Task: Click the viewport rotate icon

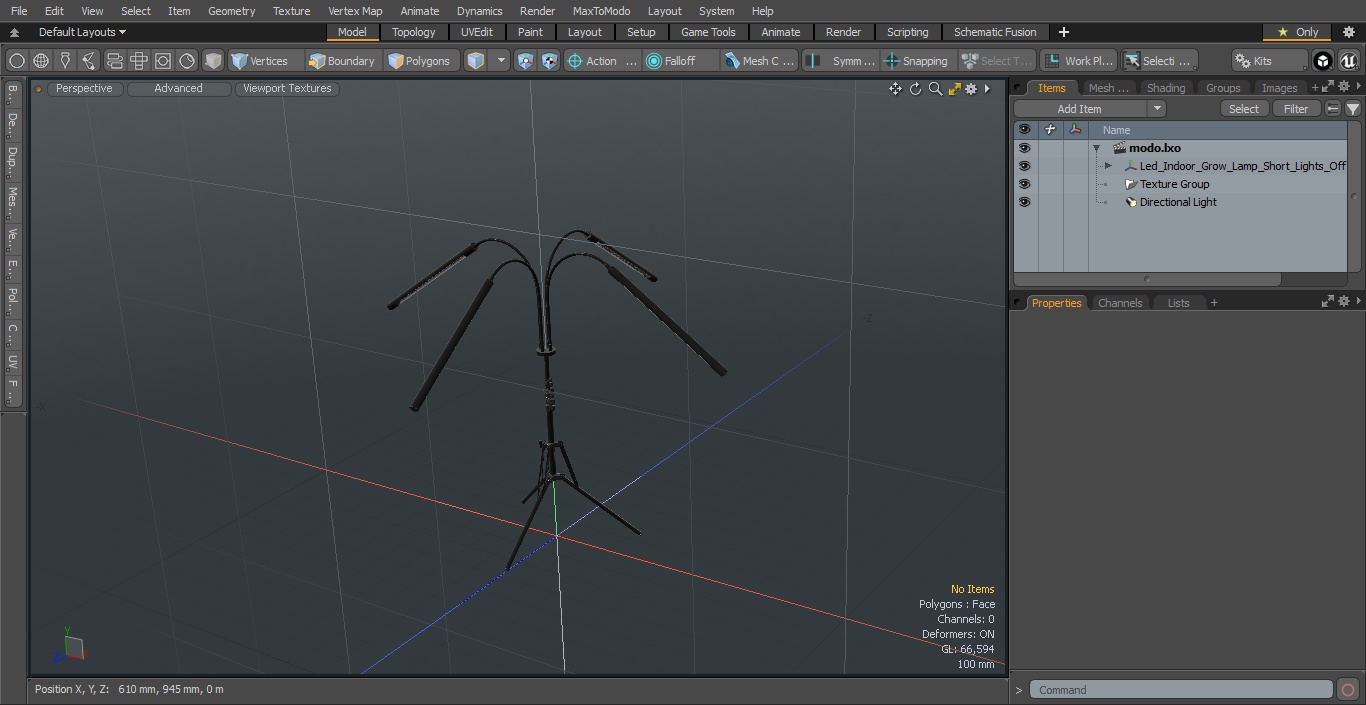Action: 915,89
